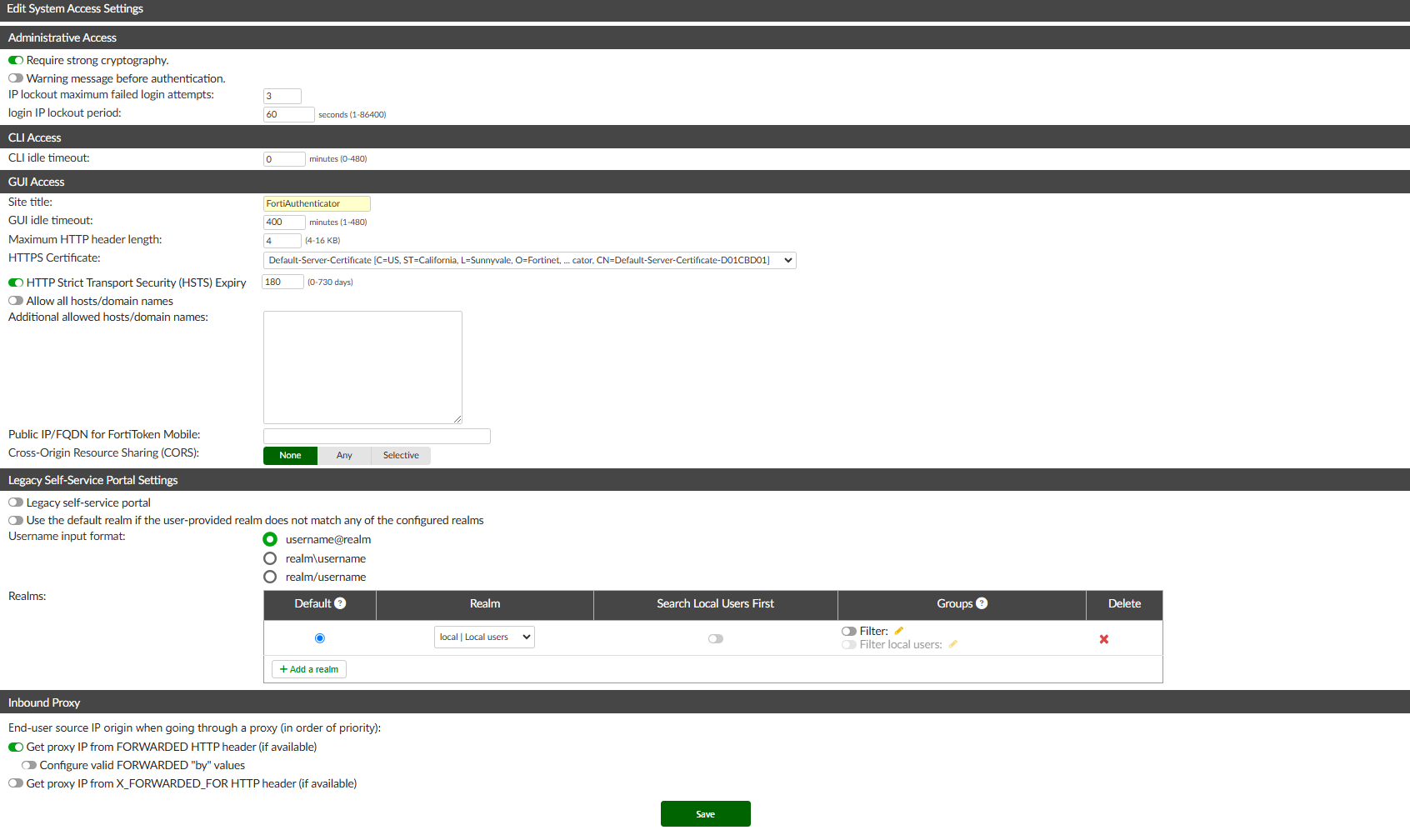Set CORS to Any
Image resolution: width=1410 pixels, height=840 pixels.
point(344,455)
